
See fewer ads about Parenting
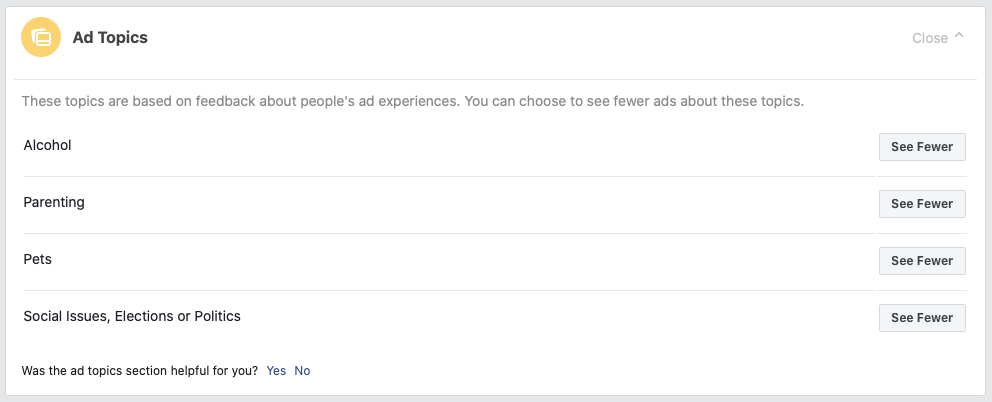click(x=922, y=204)
